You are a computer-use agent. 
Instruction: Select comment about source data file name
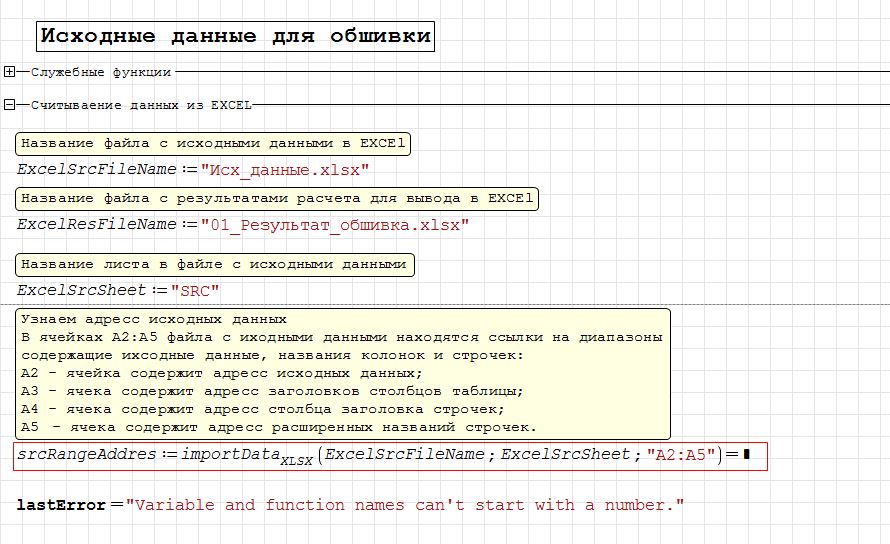213,143
